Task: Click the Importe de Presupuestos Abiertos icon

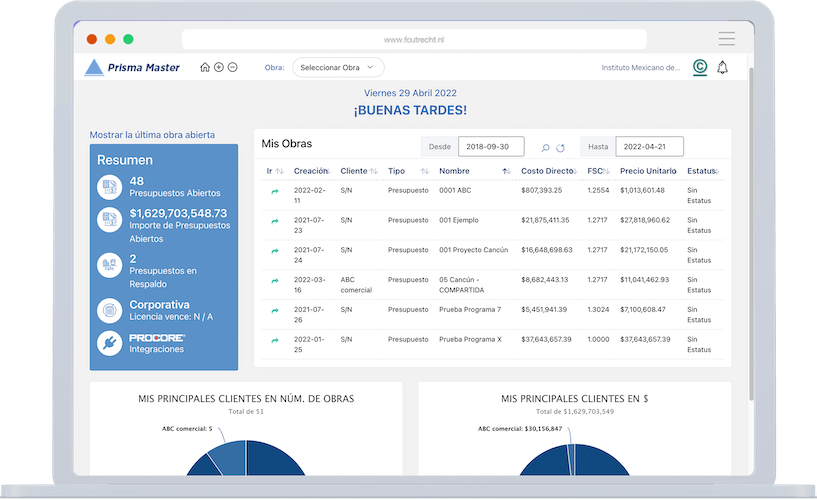Action: click(109, 220)
